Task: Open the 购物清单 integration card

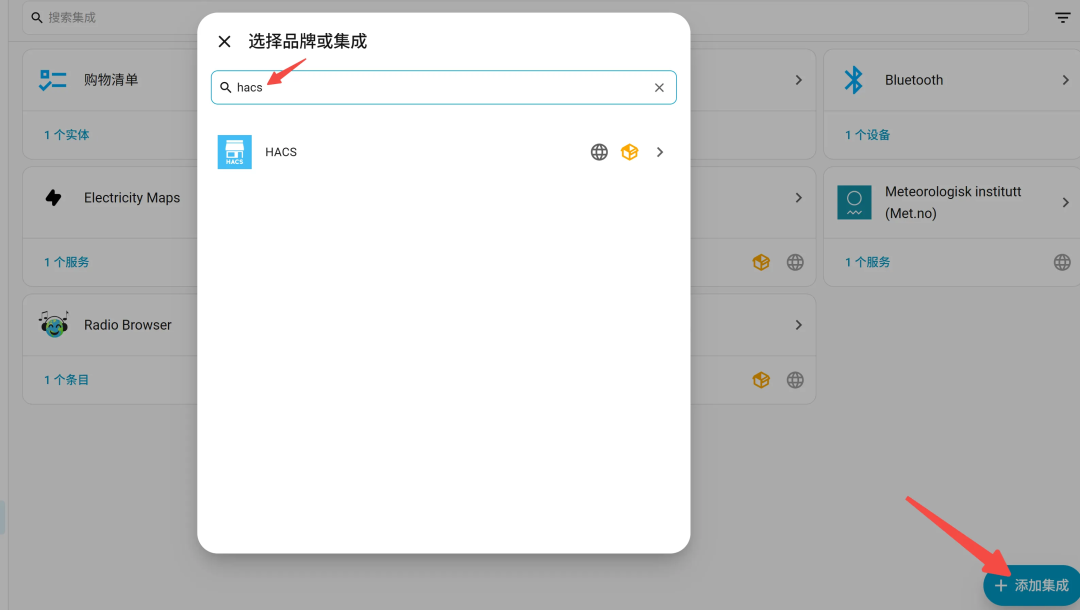Action: point(110,80)
